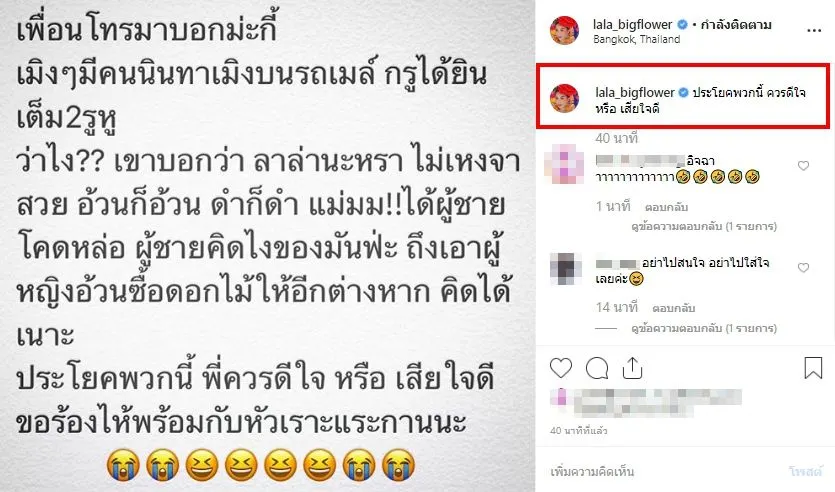Expand replies under the อิจฉา comment

[704, 226]
